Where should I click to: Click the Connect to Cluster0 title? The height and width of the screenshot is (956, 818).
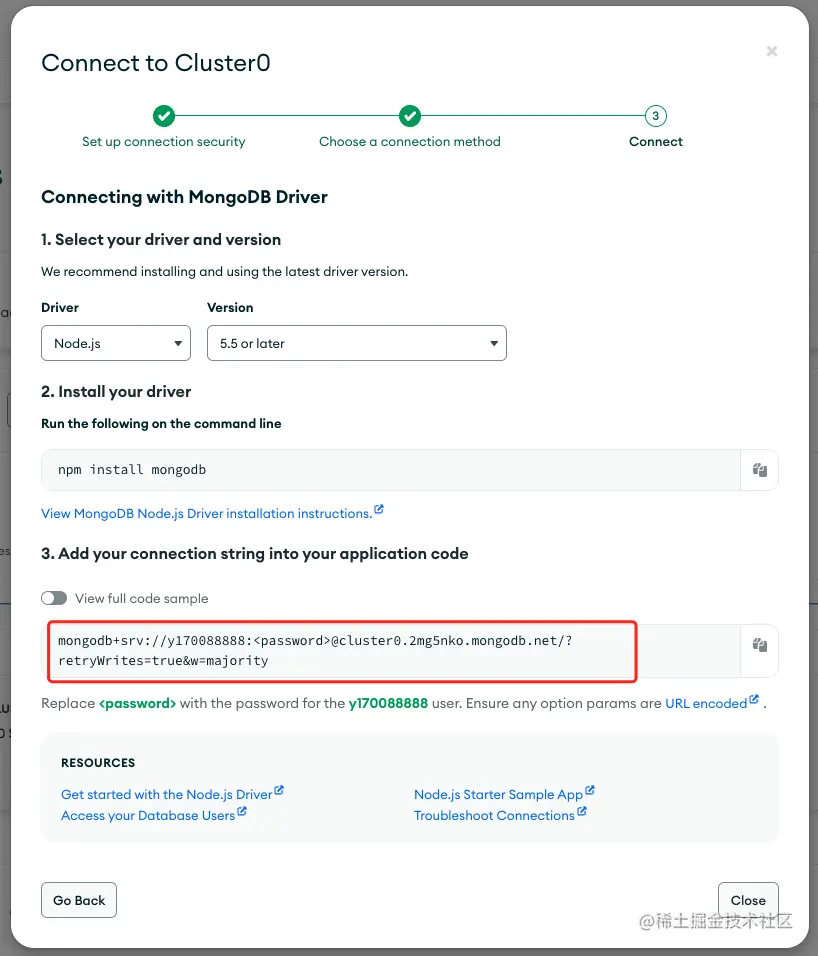click(155, 63)
